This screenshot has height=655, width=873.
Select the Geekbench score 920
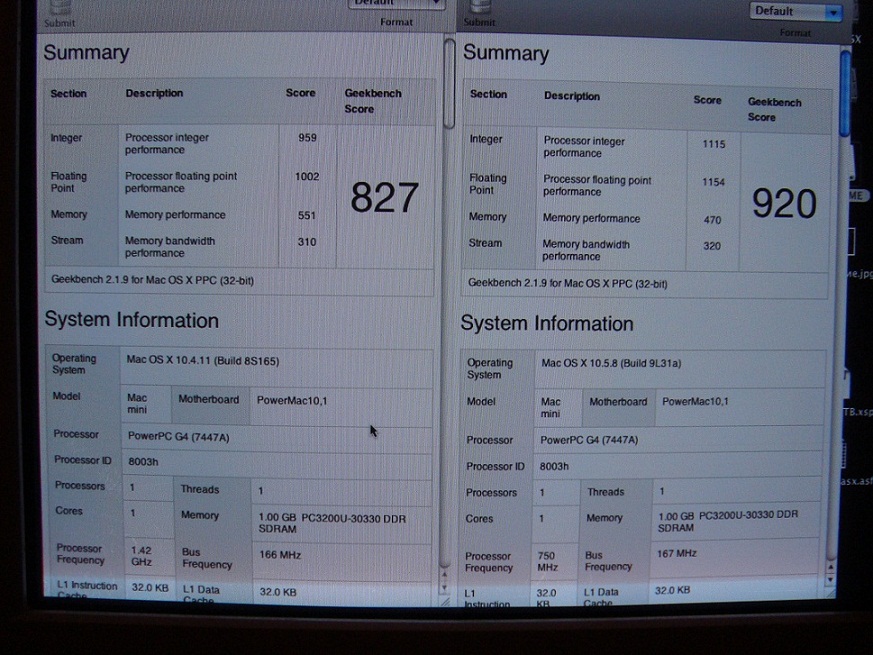coord(784,203)
